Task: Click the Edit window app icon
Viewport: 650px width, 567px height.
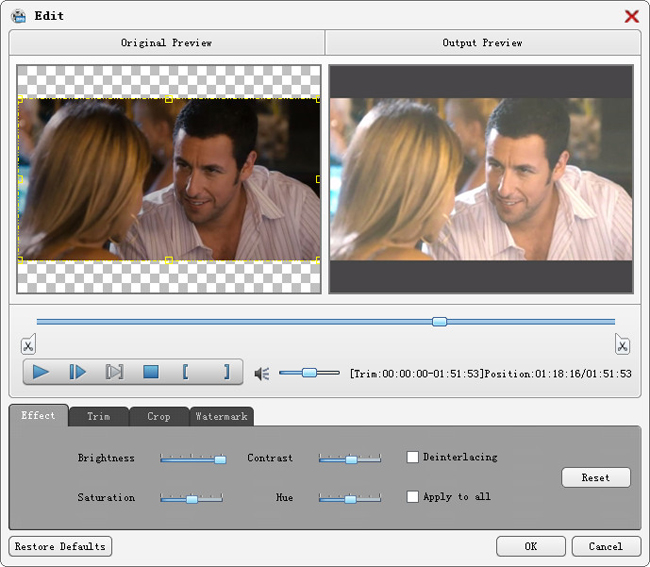Action: pos(19,16)
